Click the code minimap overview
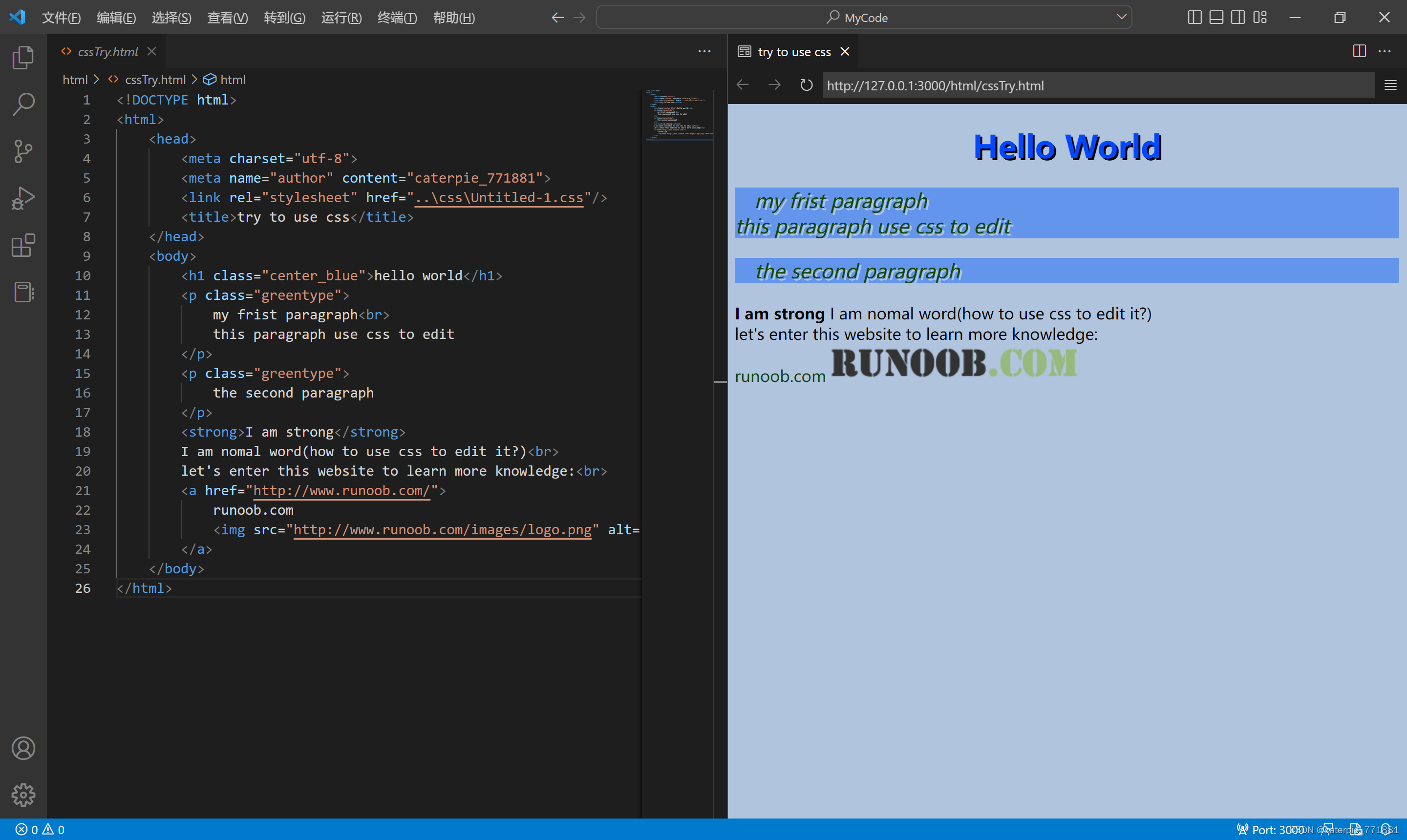The image size is (1407, 840). click(678, 115)
